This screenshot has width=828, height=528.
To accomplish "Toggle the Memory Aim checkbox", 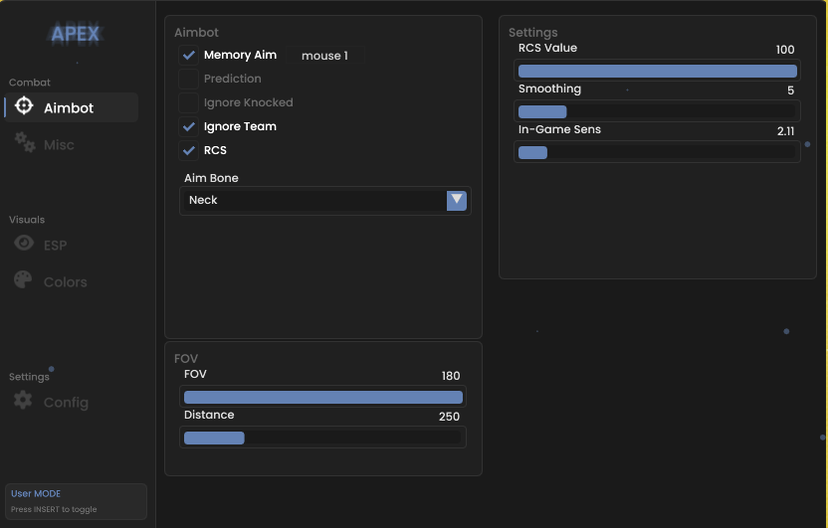I will [189, 56].
